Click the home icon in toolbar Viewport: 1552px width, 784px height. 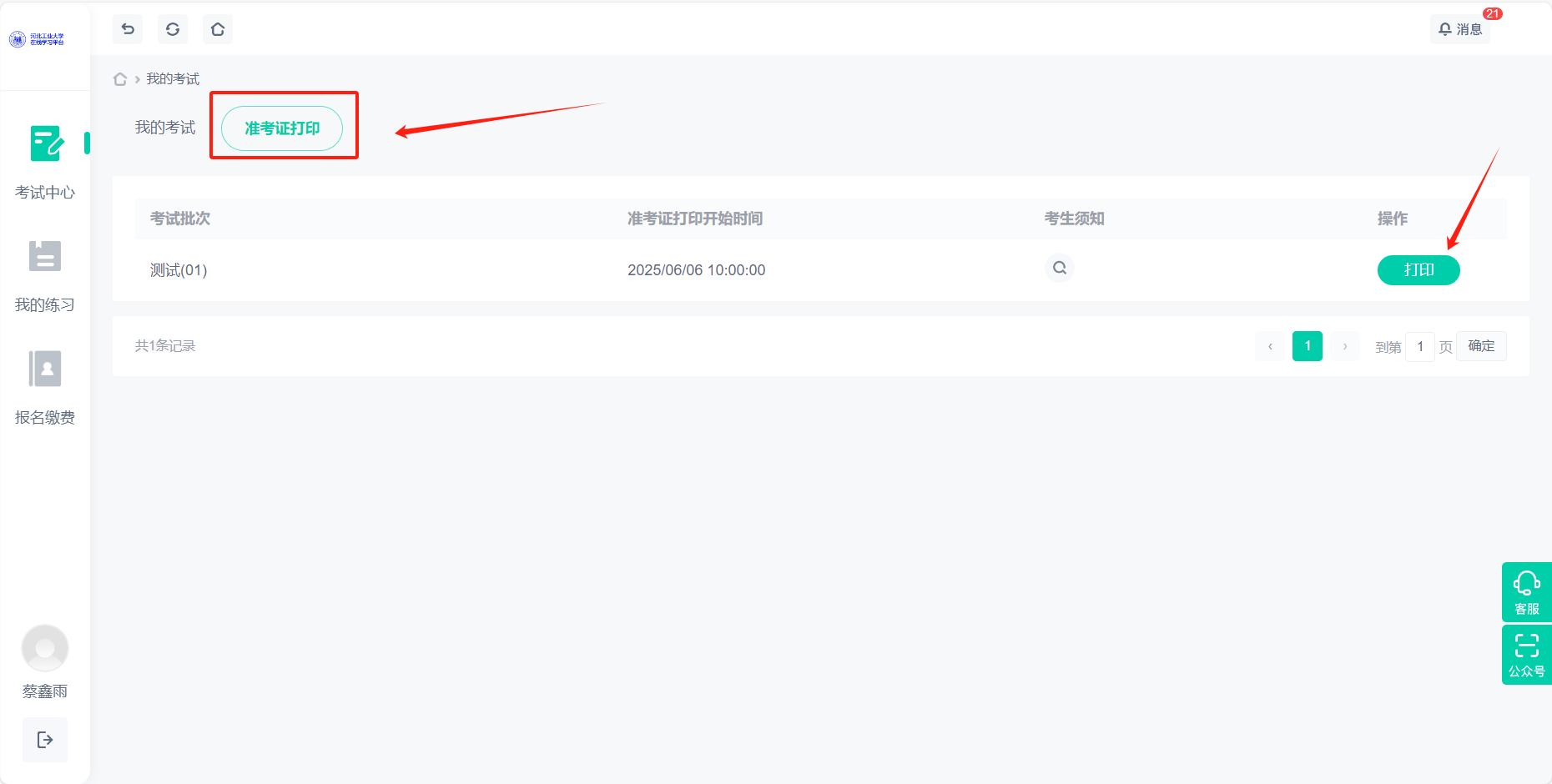[x=218, y=29]
